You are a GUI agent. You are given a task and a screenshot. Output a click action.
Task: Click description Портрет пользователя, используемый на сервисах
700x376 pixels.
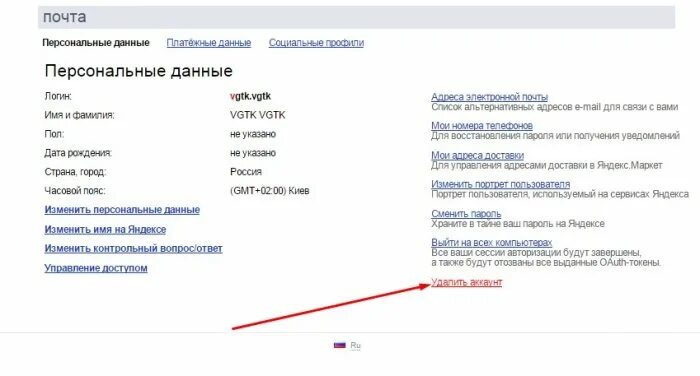[560, 194]
